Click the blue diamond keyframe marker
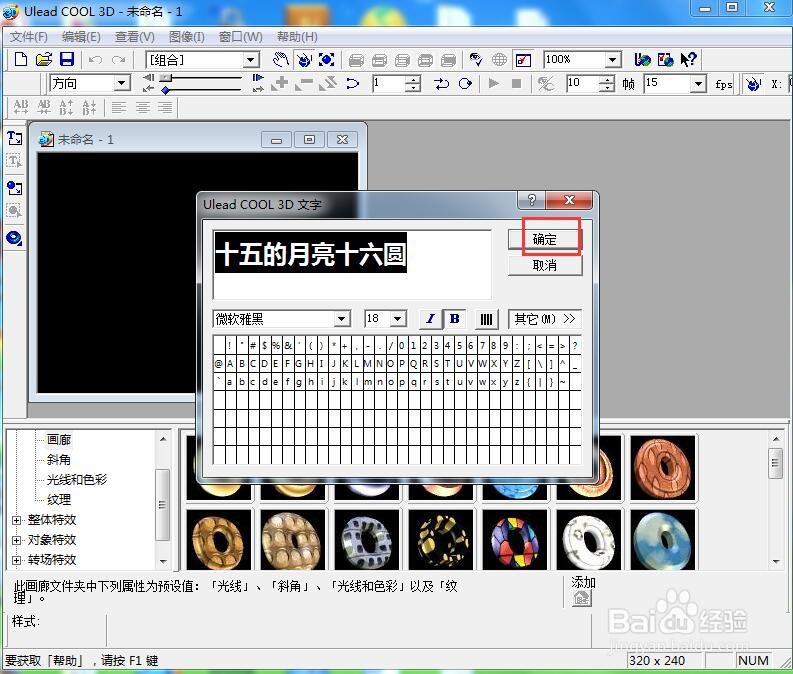The image size is (793, 674). click(165, 90)
